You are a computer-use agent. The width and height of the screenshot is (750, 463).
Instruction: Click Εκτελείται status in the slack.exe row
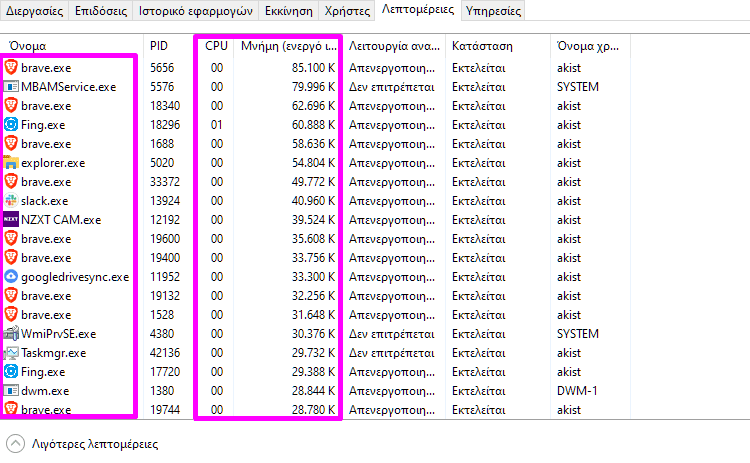point(479,200)
